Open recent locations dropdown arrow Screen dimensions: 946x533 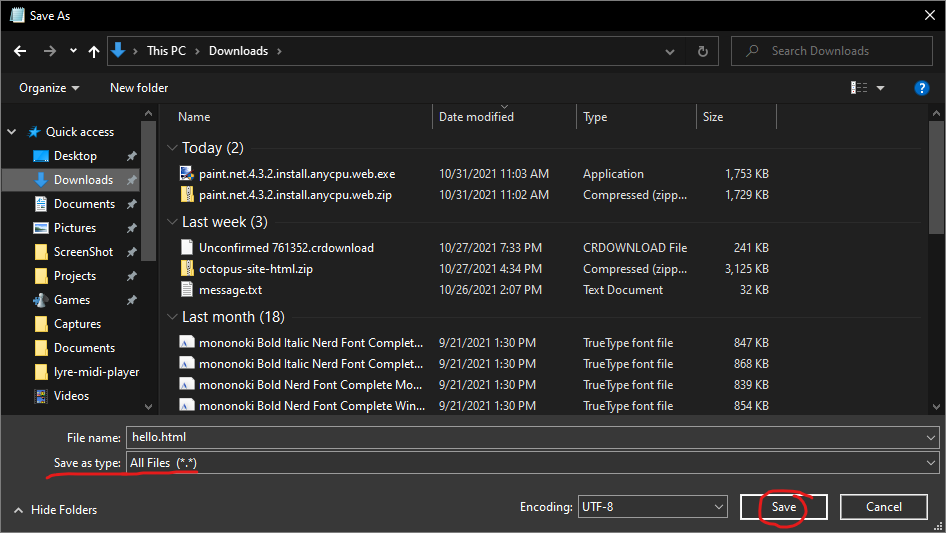pos(73,51)
